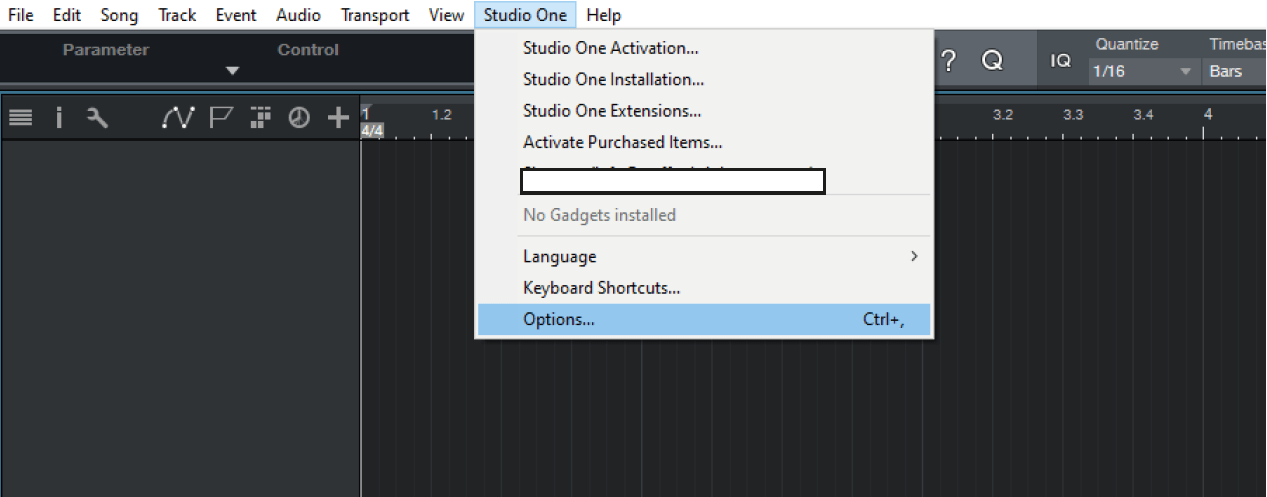Open Options... from the menu
This screenshot has width=1267, height=497.
(704, 320)
